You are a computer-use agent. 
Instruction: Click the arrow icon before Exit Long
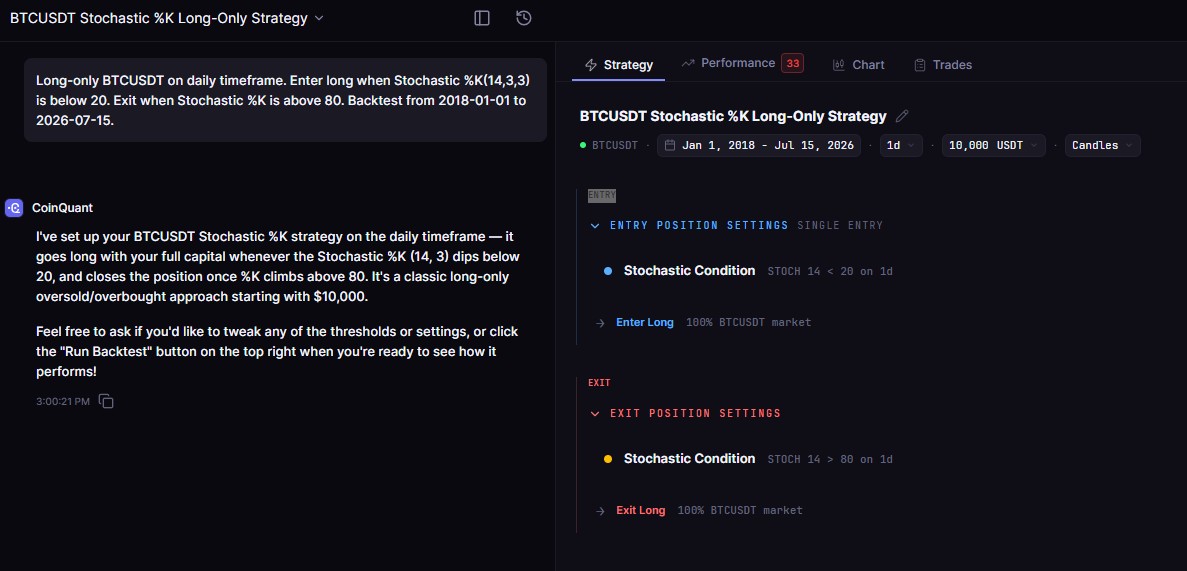click(x=600, y=510)
